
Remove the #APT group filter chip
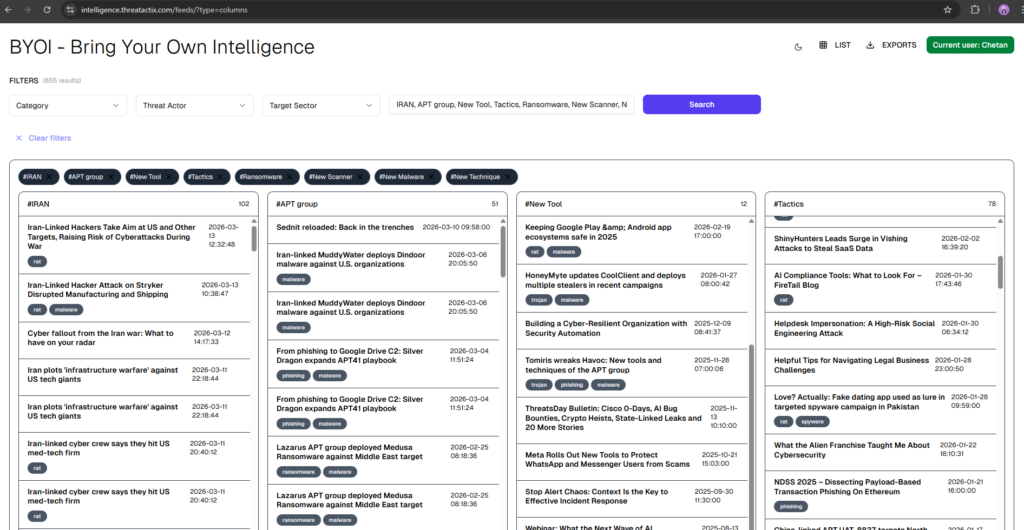[x=111, y=177]
